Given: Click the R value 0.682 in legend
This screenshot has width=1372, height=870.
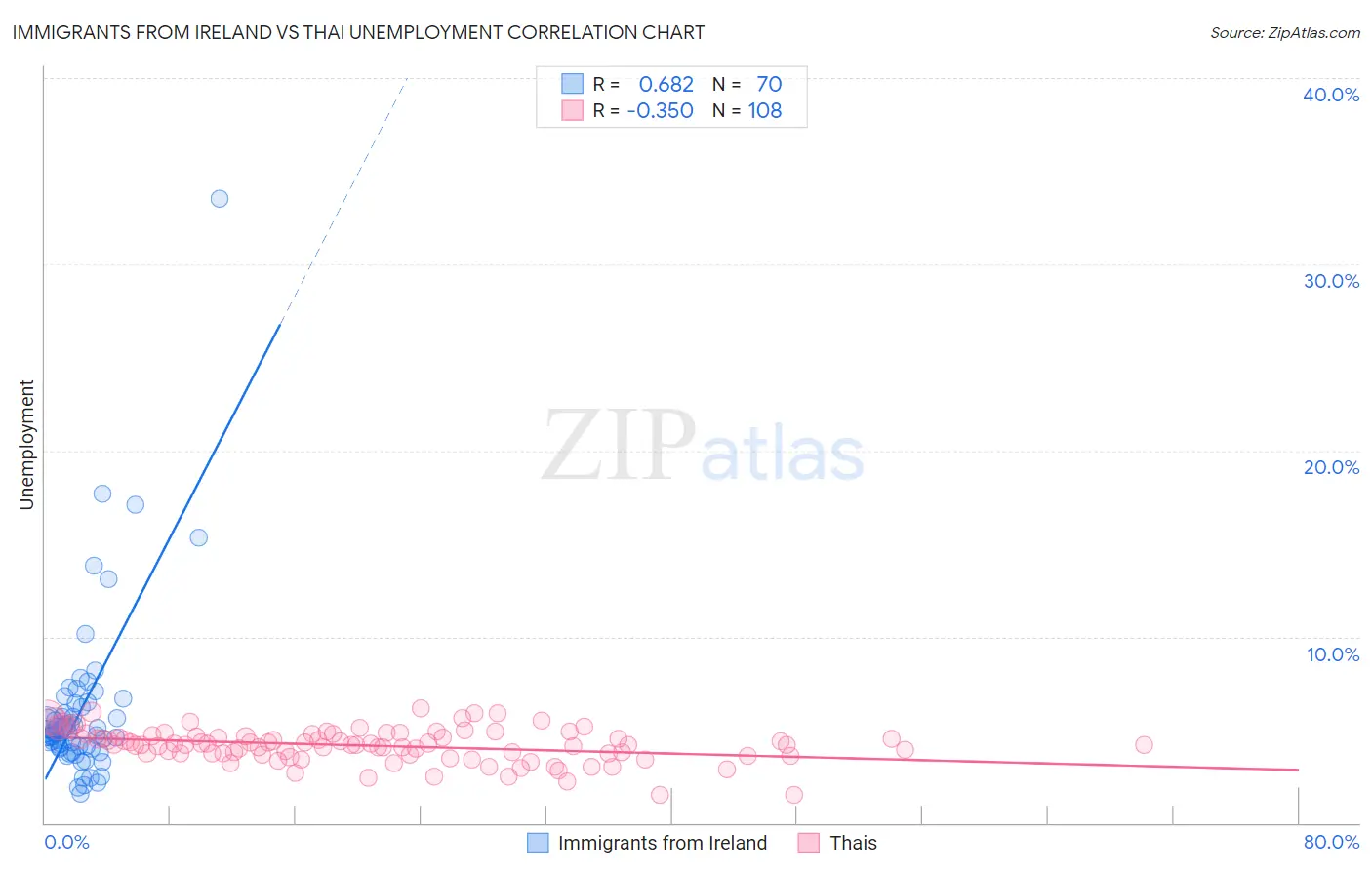Looking at the screenshot, I should point(666,84).
